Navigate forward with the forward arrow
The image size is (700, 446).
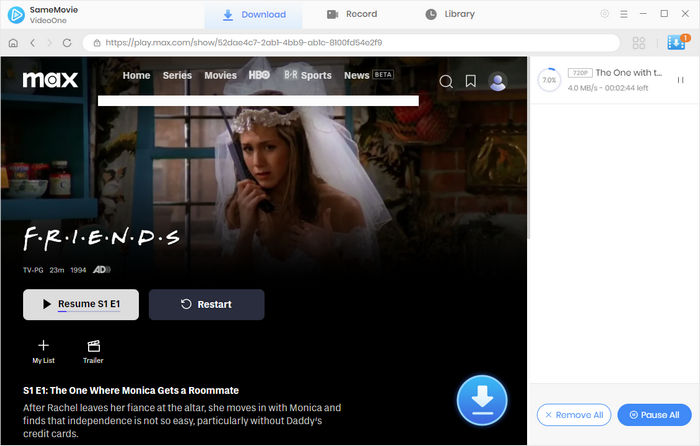click(x=50, y=43)
